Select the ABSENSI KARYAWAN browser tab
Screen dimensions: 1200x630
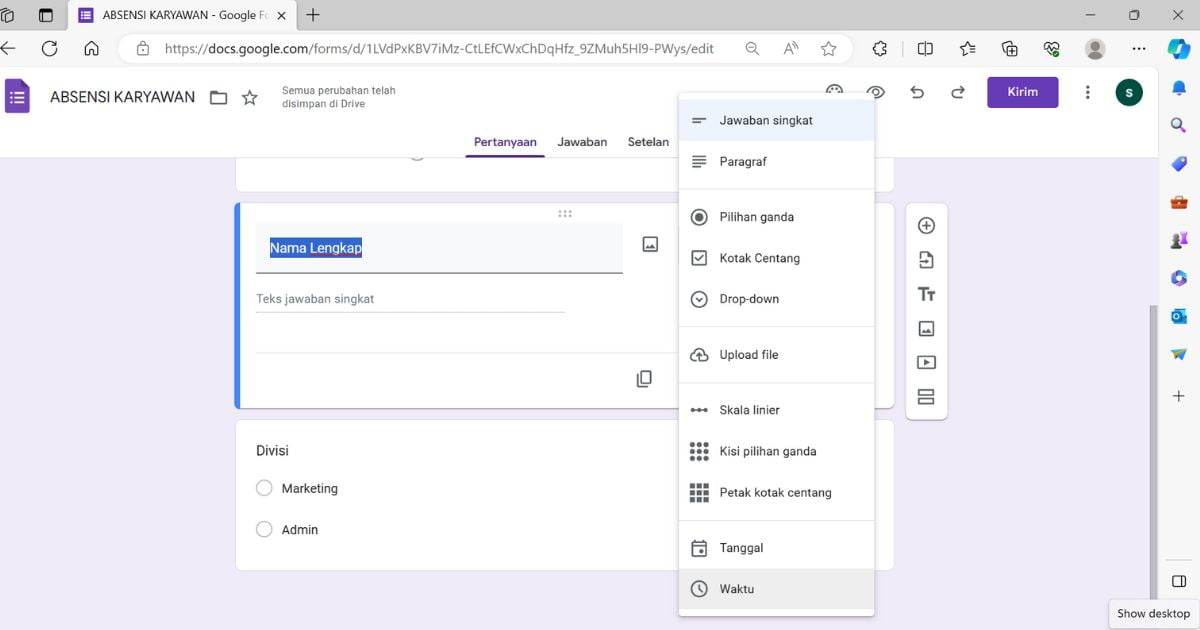click(183, 15)
